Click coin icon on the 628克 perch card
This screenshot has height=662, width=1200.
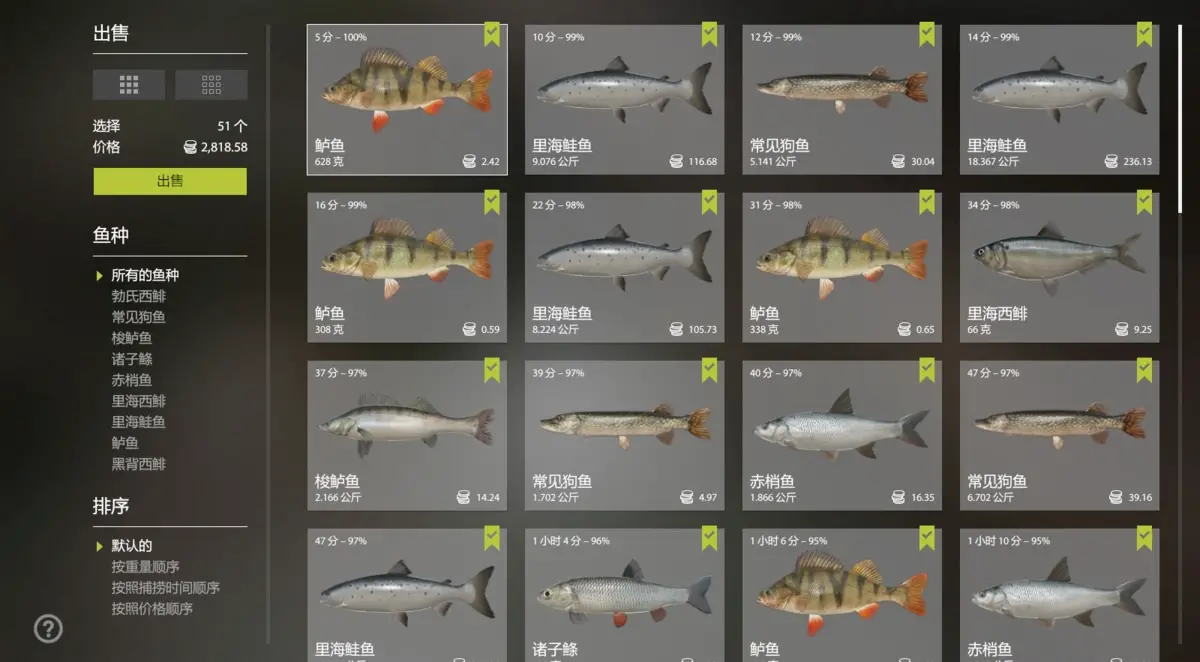469,161
